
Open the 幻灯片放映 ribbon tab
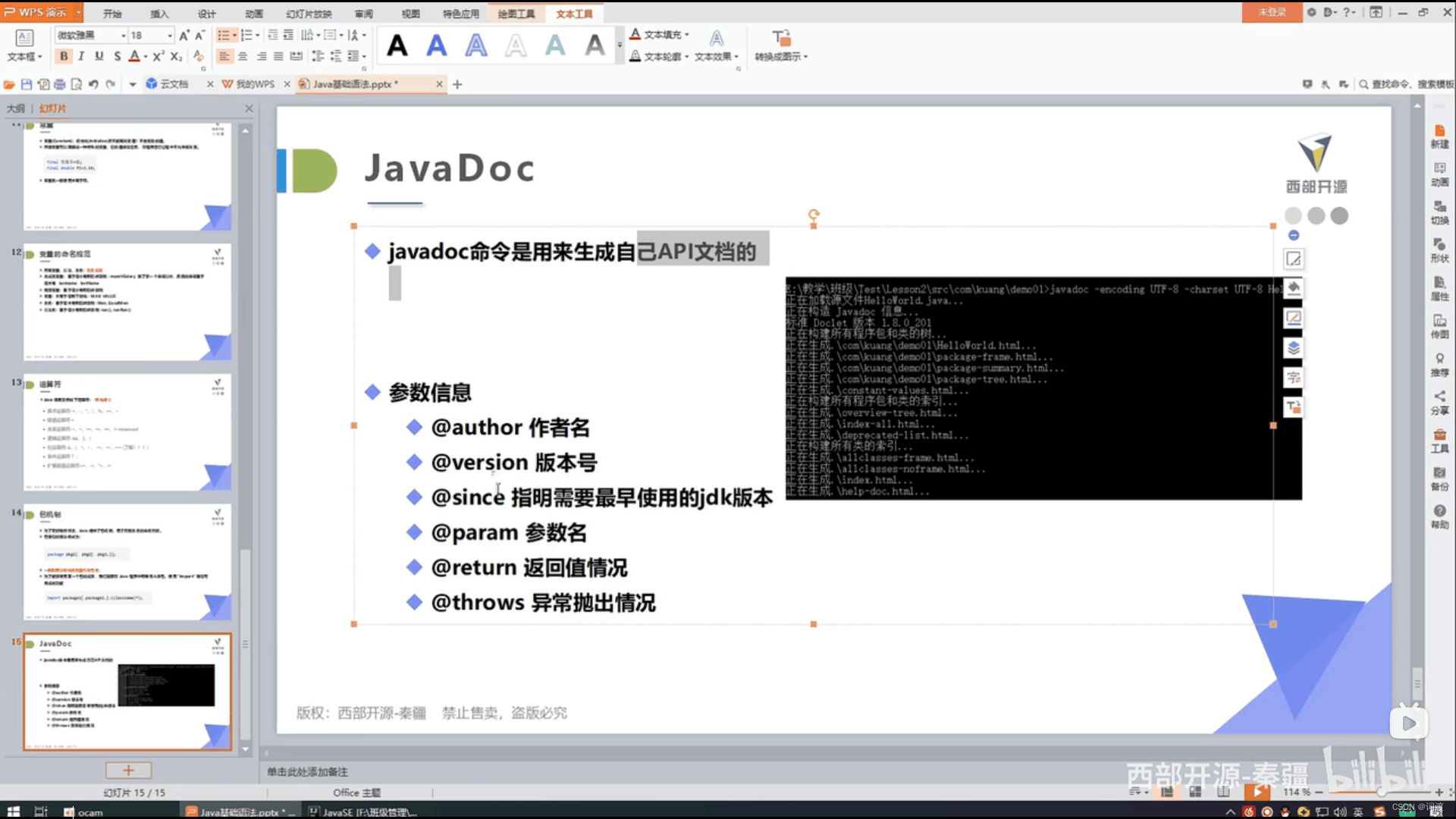click(x=309, y=14)
